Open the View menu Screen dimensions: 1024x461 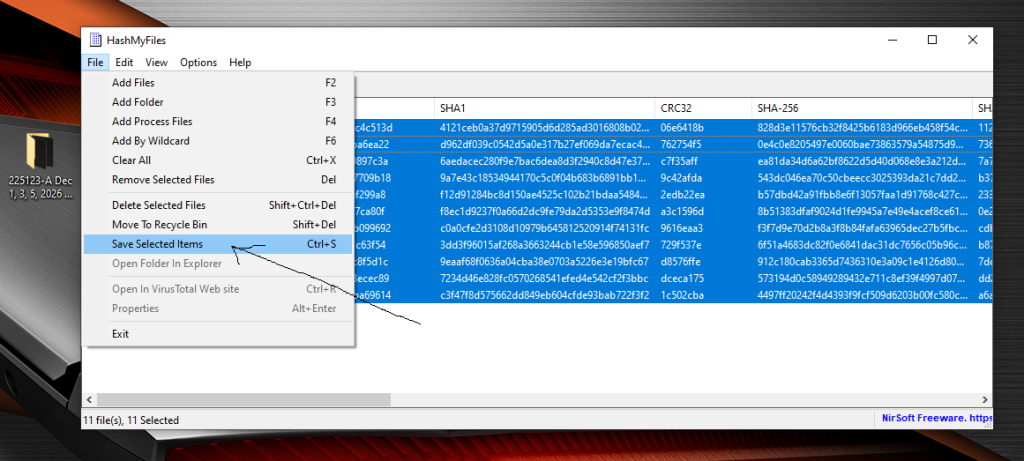pos(157,63)
